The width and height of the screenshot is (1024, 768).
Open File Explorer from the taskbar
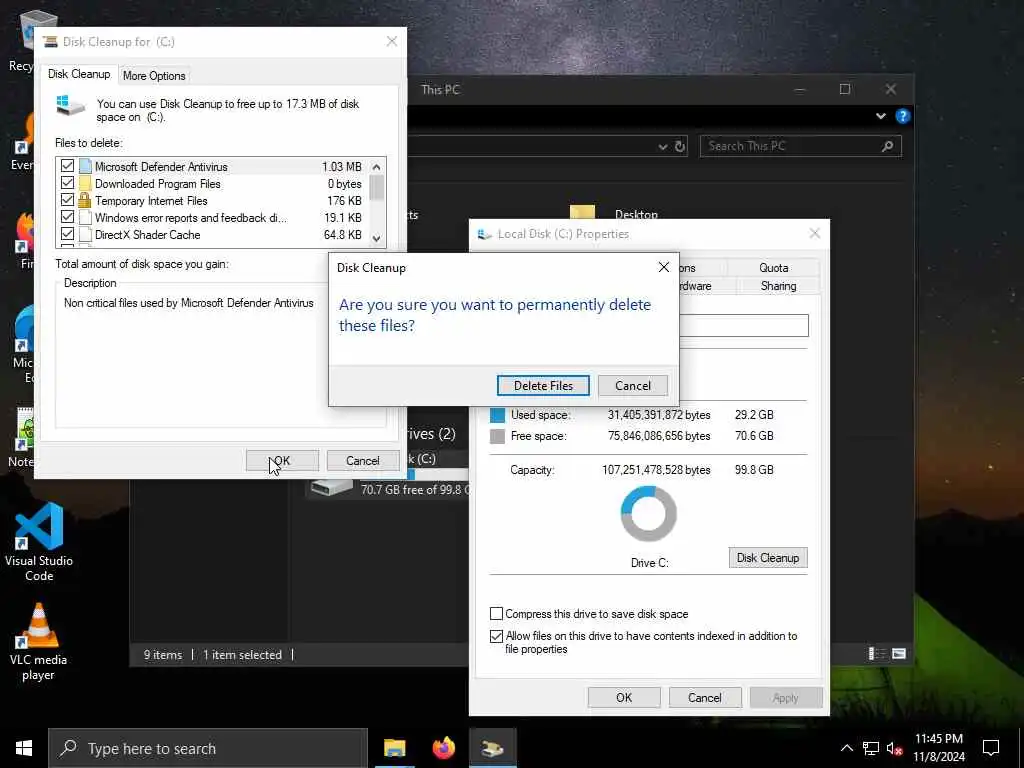(x=394, y=748)
